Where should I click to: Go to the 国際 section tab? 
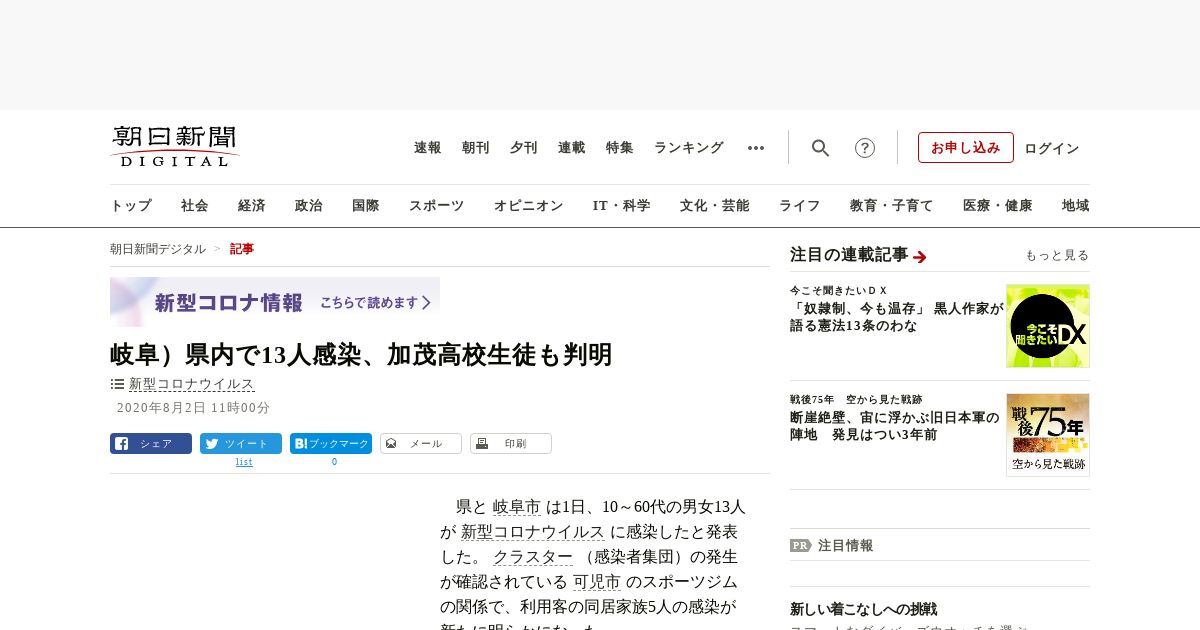point(366,206)
